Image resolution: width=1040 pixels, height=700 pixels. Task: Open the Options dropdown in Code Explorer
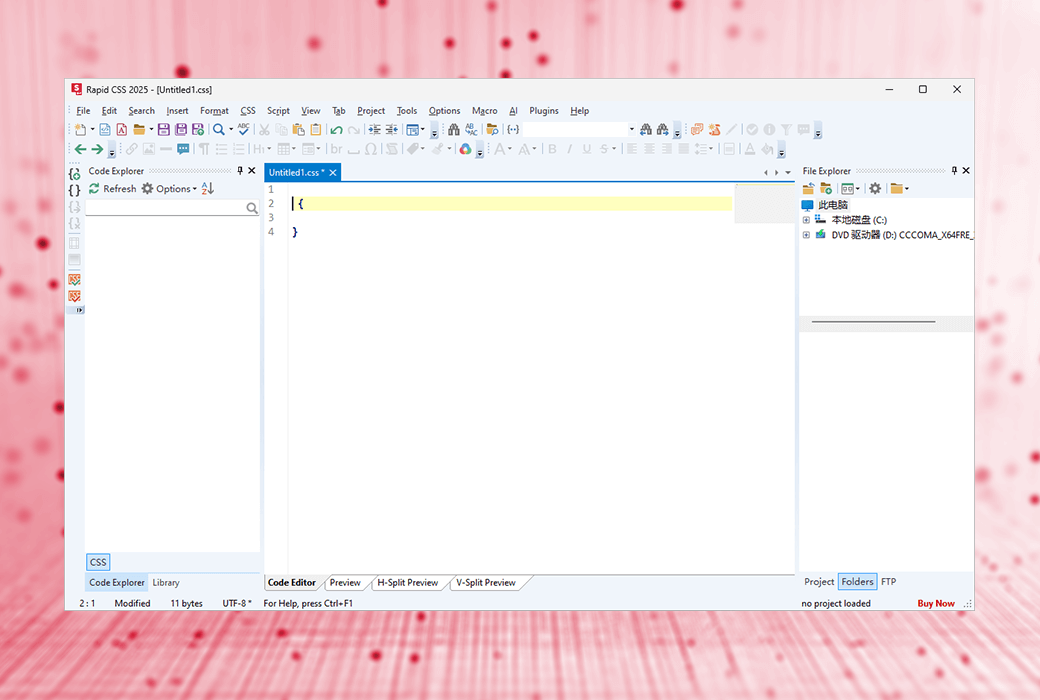coord(169,188)
